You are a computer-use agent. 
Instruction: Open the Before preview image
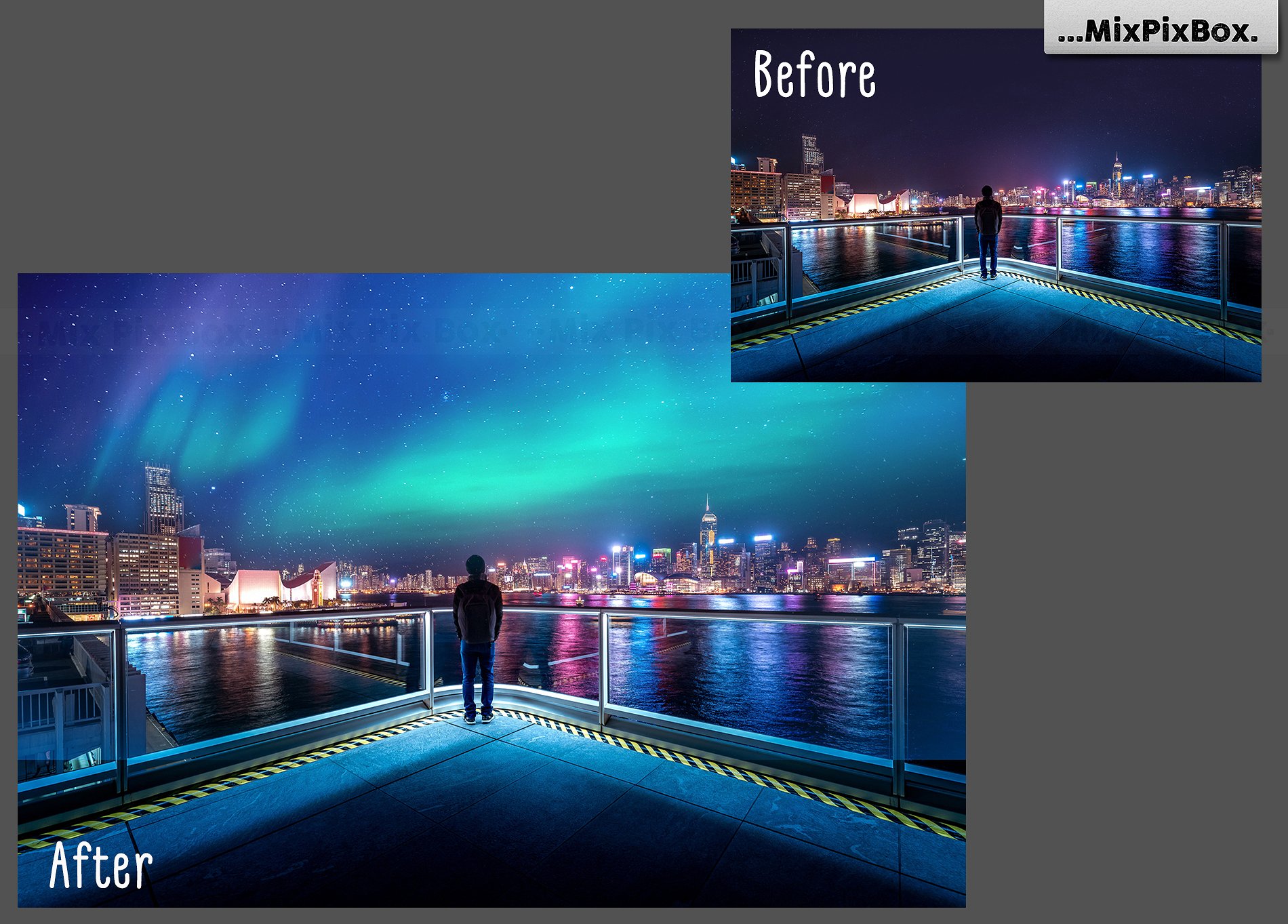click(x=996, y=205)
